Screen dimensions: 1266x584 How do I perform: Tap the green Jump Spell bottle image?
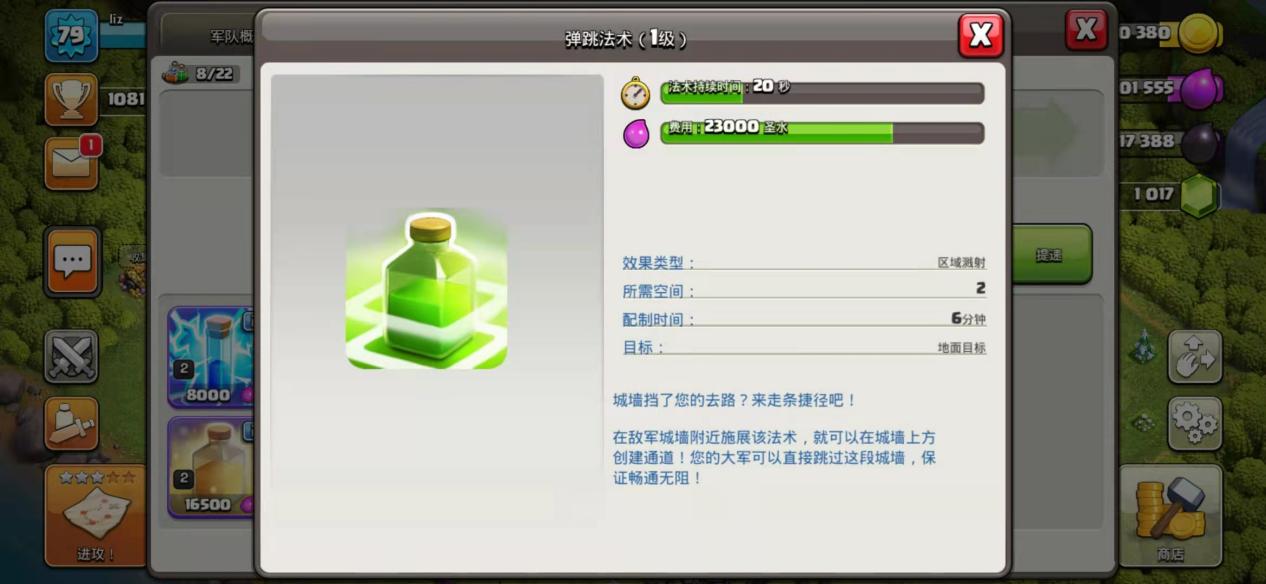[426, 289]
